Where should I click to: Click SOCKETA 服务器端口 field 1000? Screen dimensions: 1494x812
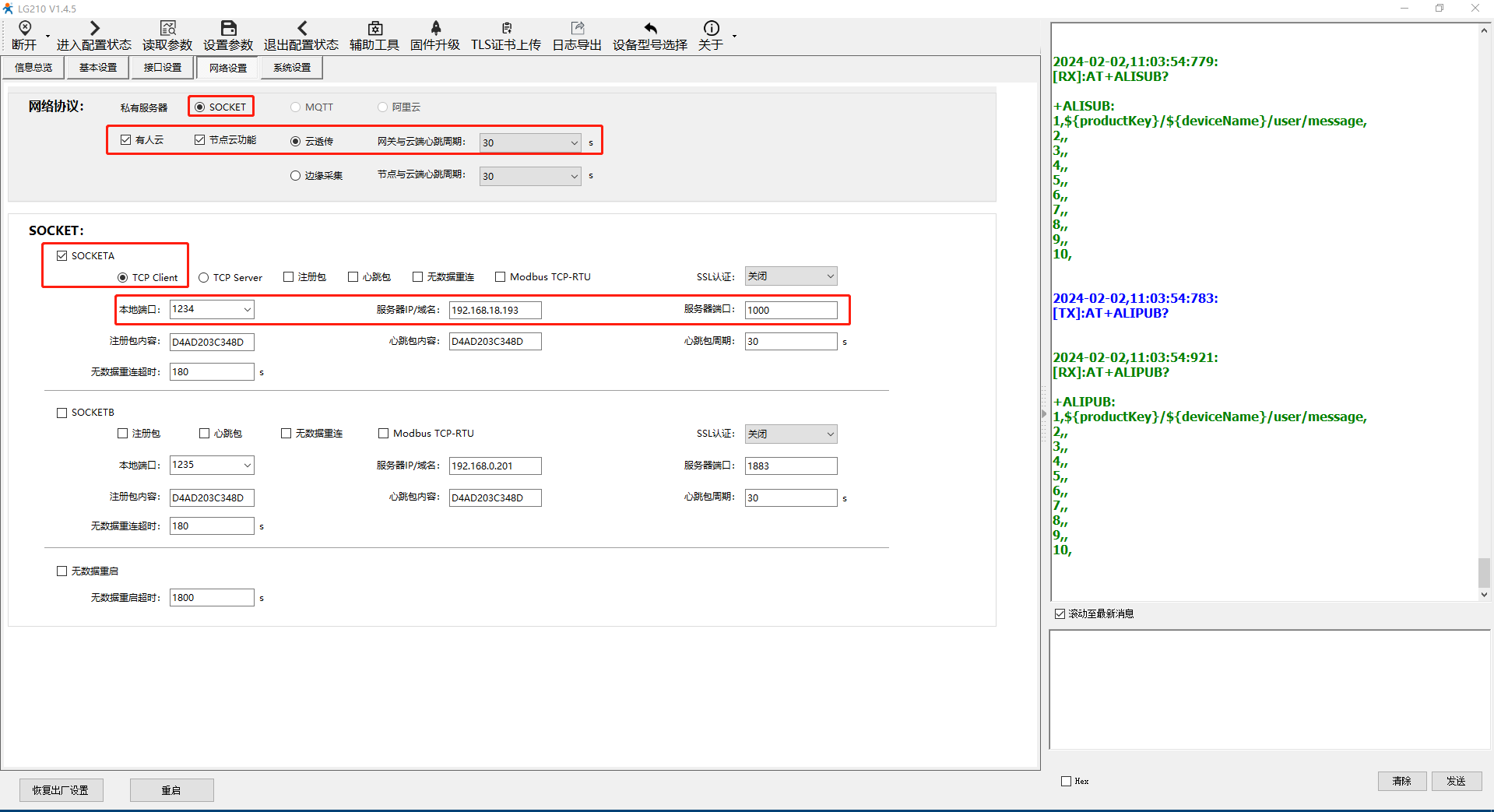[x=791, y=310]
